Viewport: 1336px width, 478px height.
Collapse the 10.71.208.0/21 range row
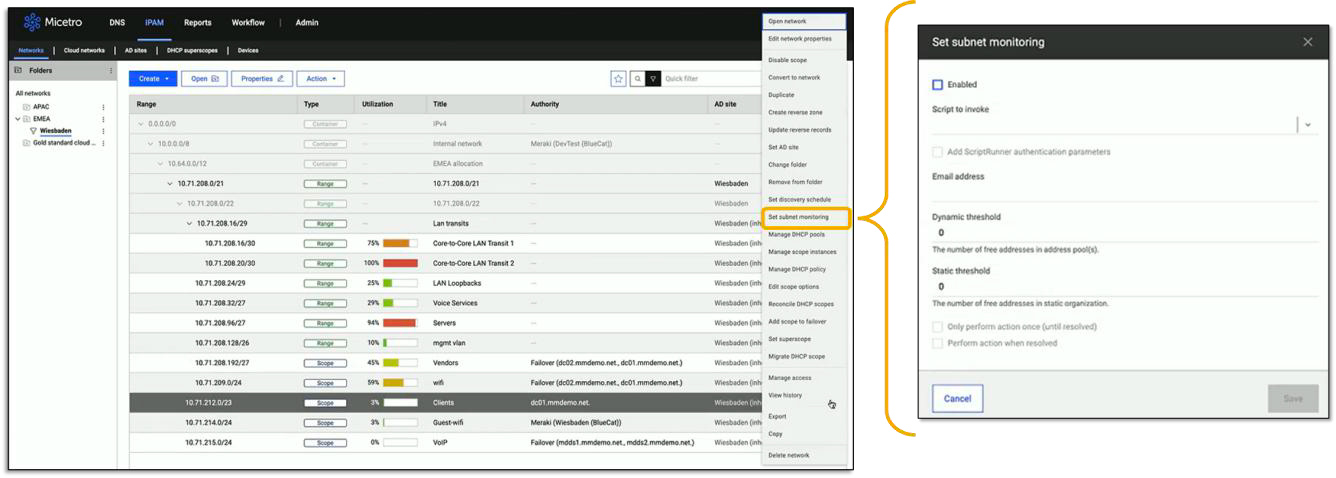coord(169,184)
